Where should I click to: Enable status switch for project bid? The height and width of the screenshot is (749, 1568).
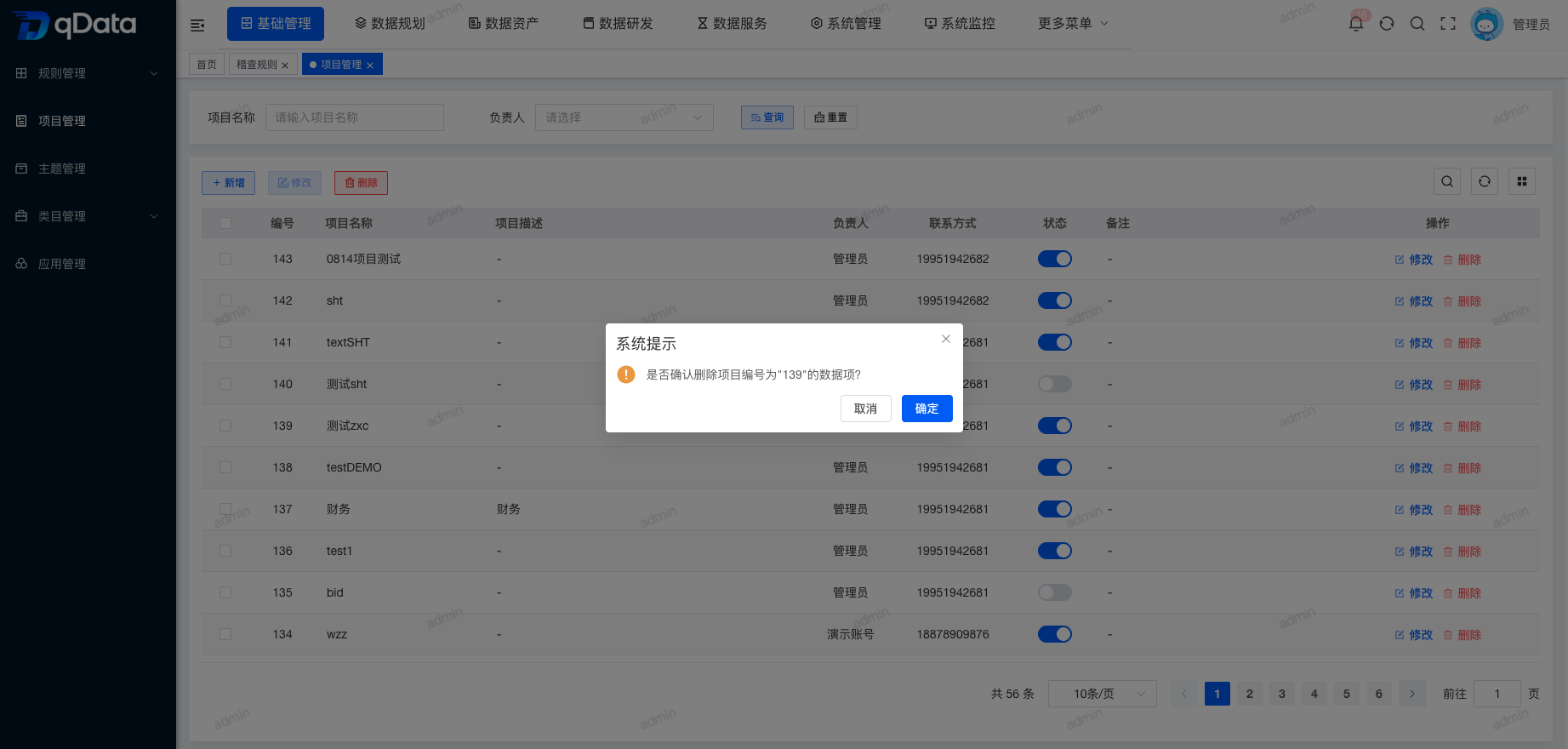point(1055,592)
